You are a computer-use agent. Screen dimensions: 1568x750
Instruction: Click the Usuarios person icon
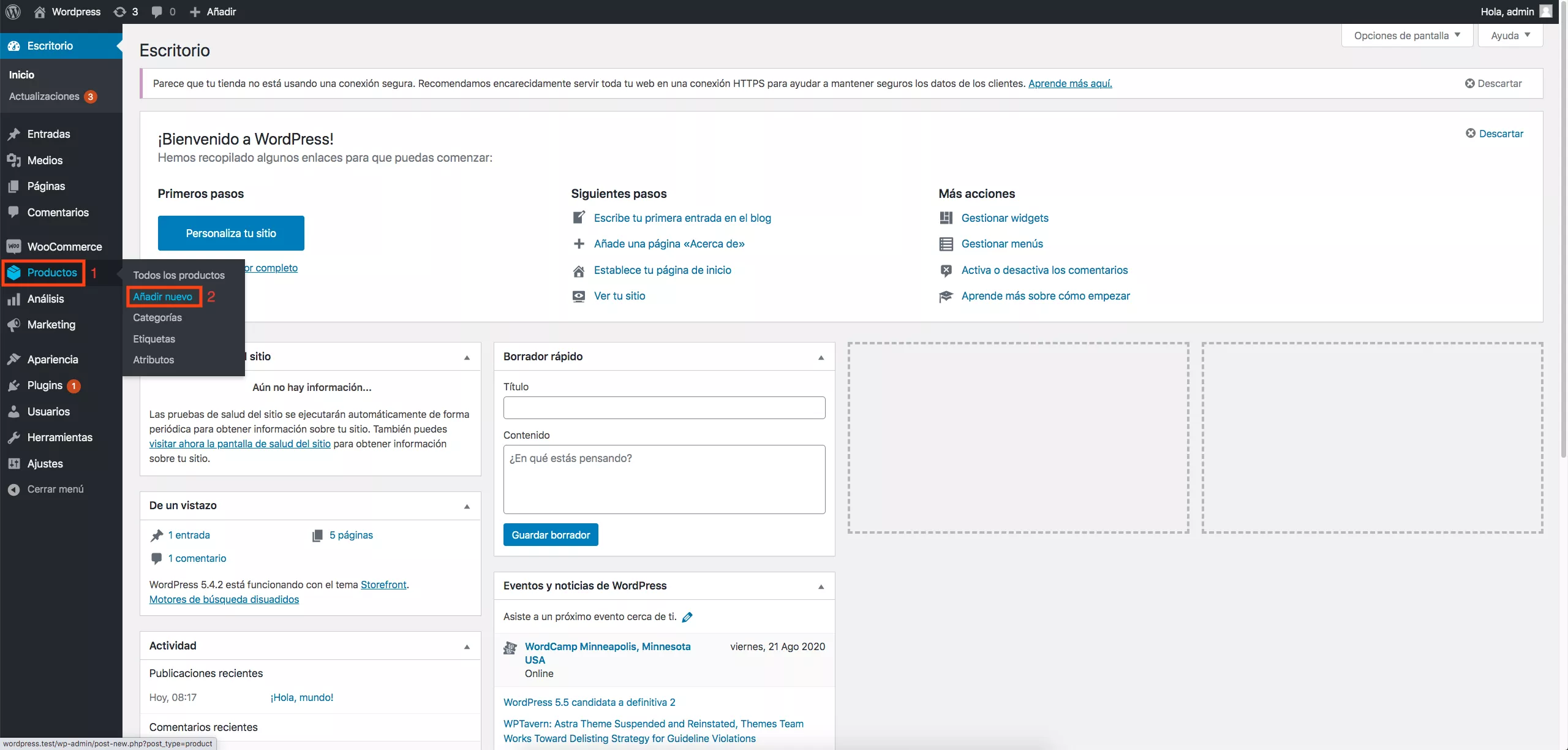(x=13, y=412)
